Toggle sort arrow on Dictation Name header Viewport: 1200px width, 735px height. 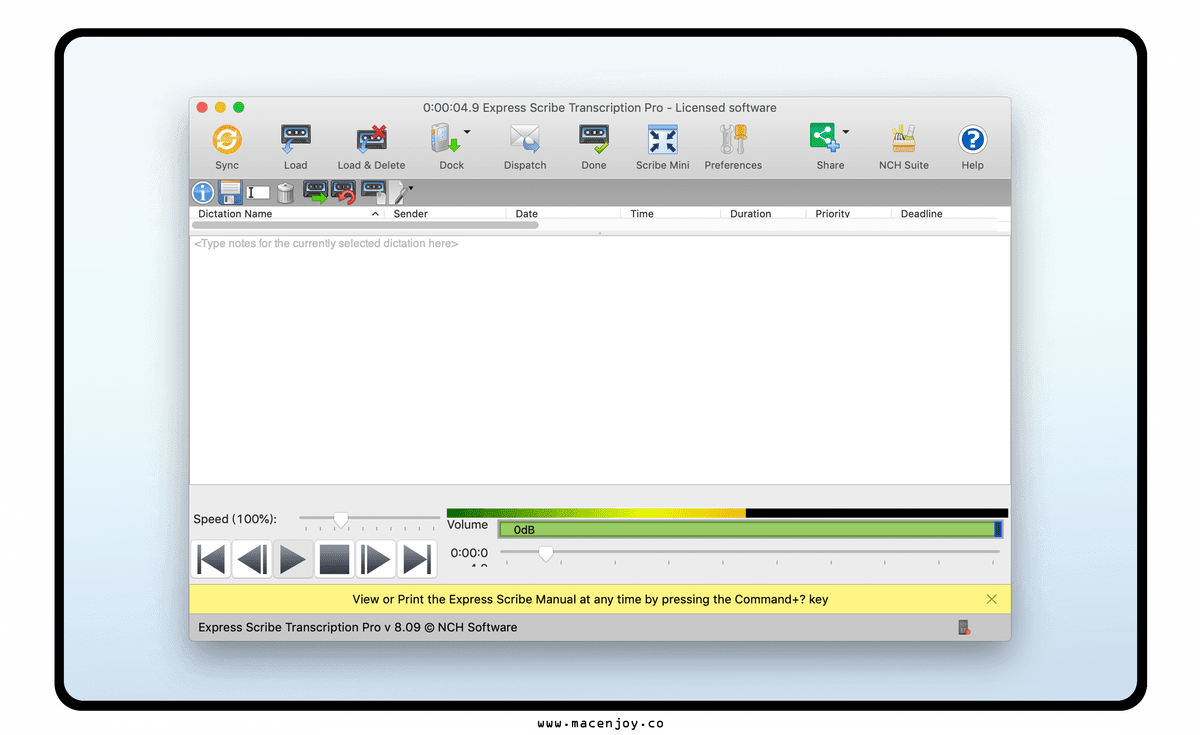(x=376, y=214)
